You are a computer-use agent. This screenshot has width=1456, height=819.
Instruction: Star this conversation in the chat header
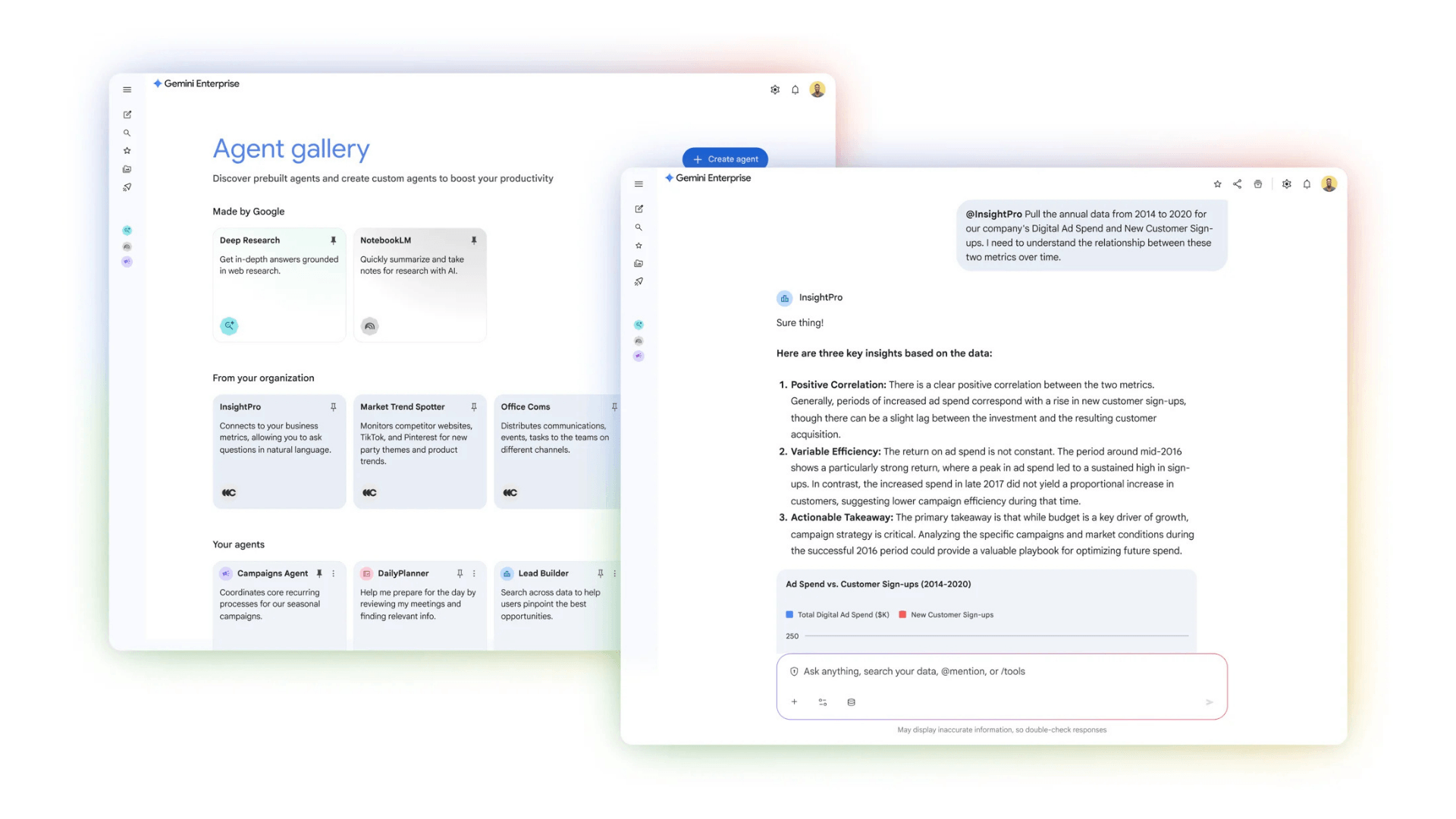pos(1217,184)
